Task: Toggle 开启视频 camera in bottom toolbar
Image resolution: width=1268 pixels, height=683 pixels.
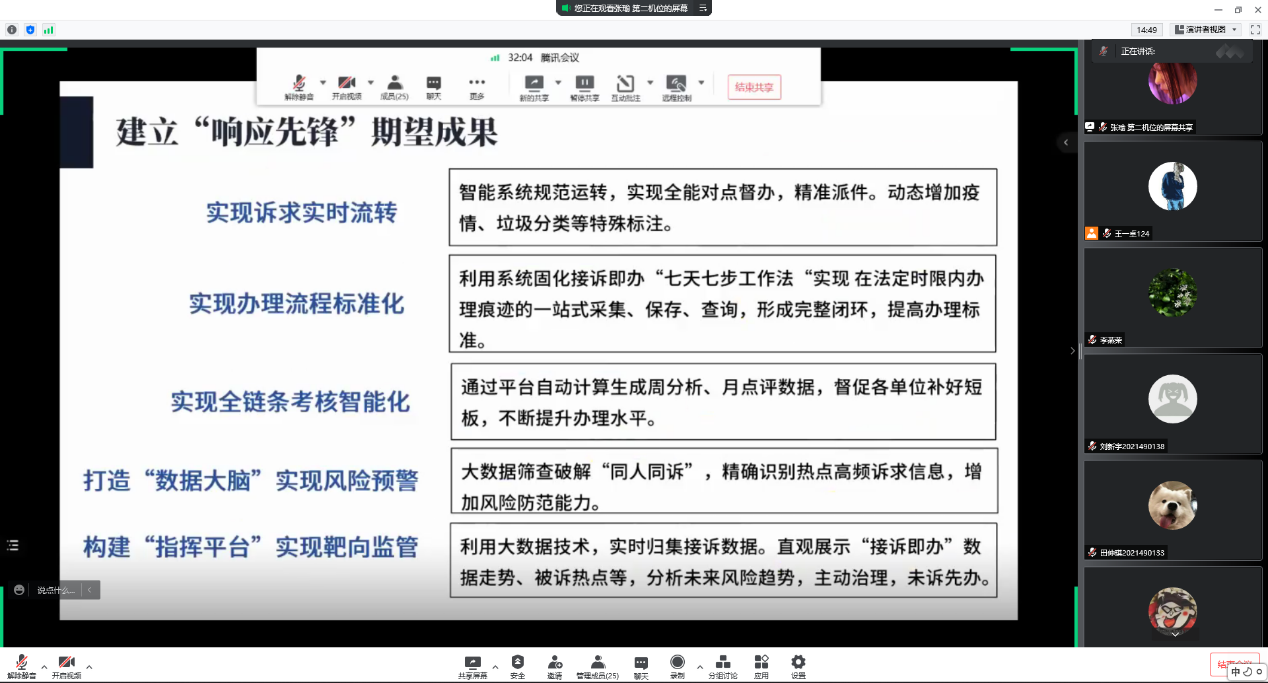Action: (66, 665)
